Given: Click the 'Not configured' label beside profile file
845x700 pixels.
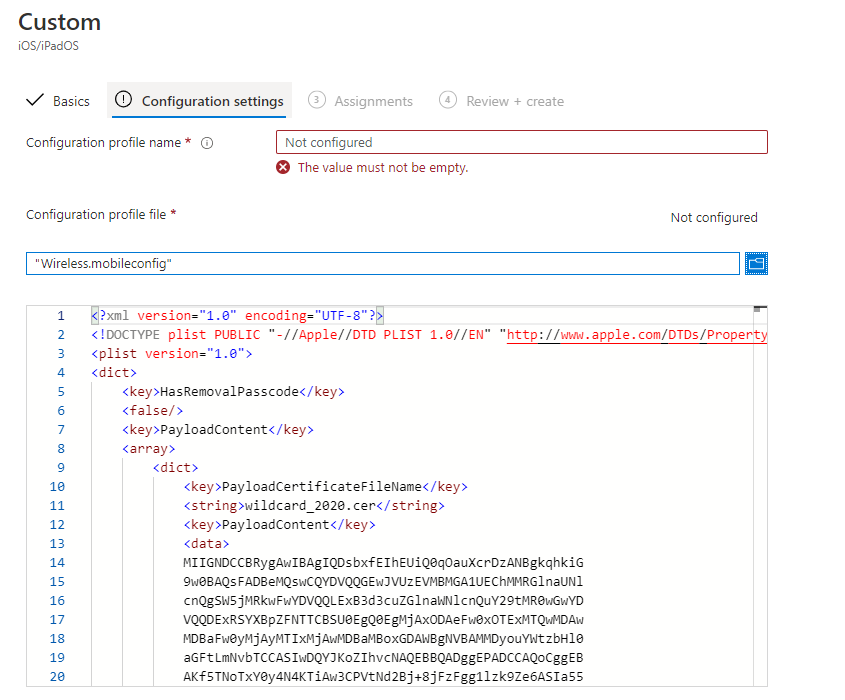Looking at the screenshot, I should coord(713,218).
